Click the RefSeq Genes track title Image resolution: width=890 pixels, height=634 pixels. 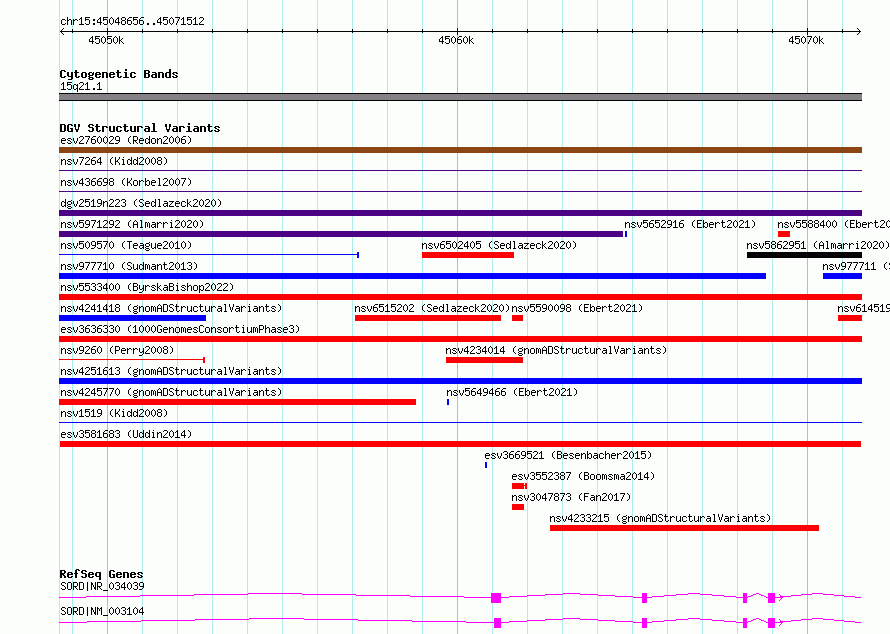(x=101, y=574)
